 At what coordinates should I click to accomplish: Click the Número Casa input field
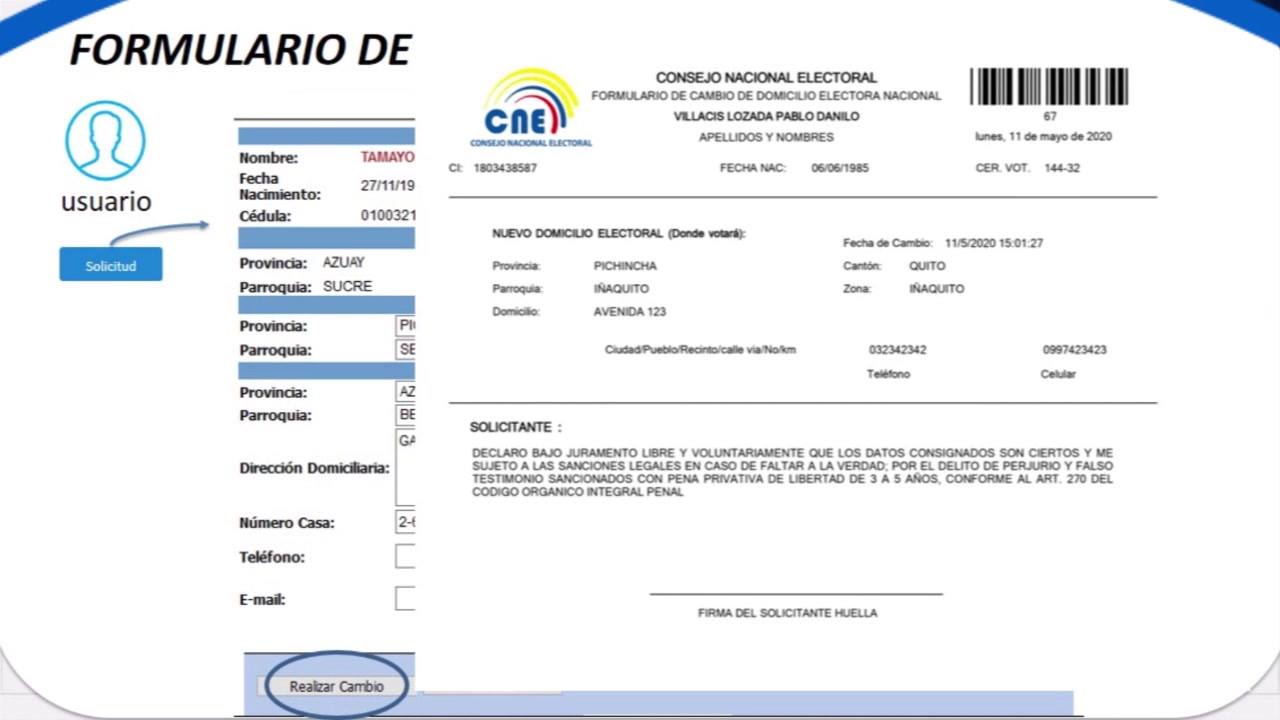click(x=405, y=523)
